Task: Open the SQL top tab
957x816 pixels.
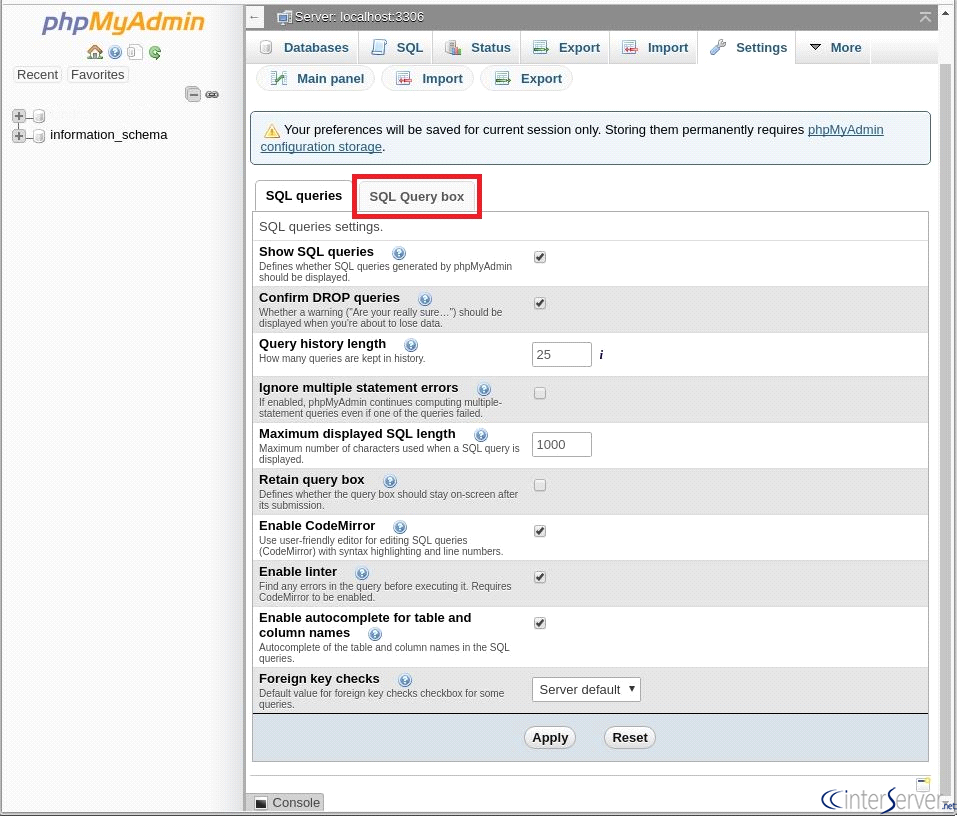Action: coord(397,48)
